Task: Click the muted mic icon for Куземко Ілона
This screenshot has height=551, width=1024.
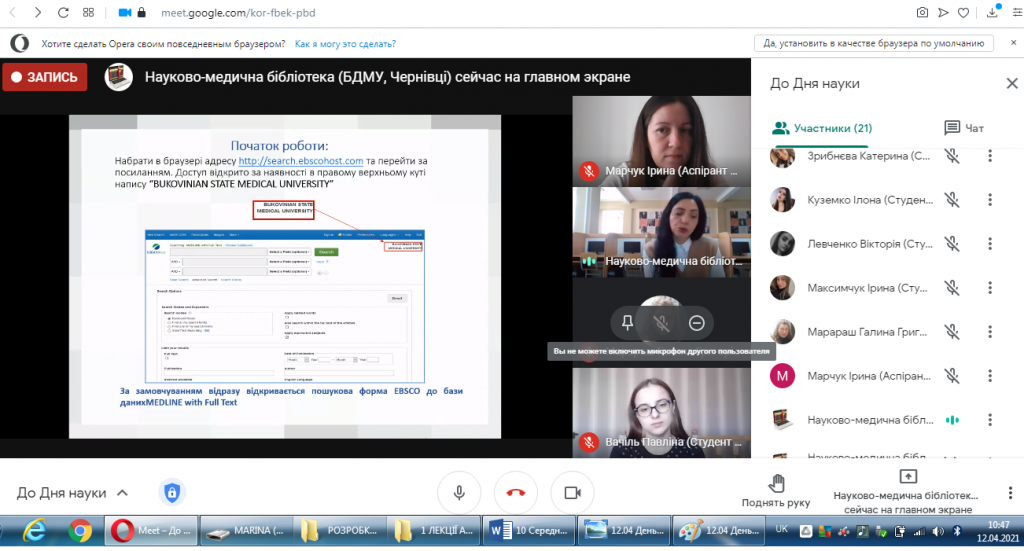Action: point(952,200)
